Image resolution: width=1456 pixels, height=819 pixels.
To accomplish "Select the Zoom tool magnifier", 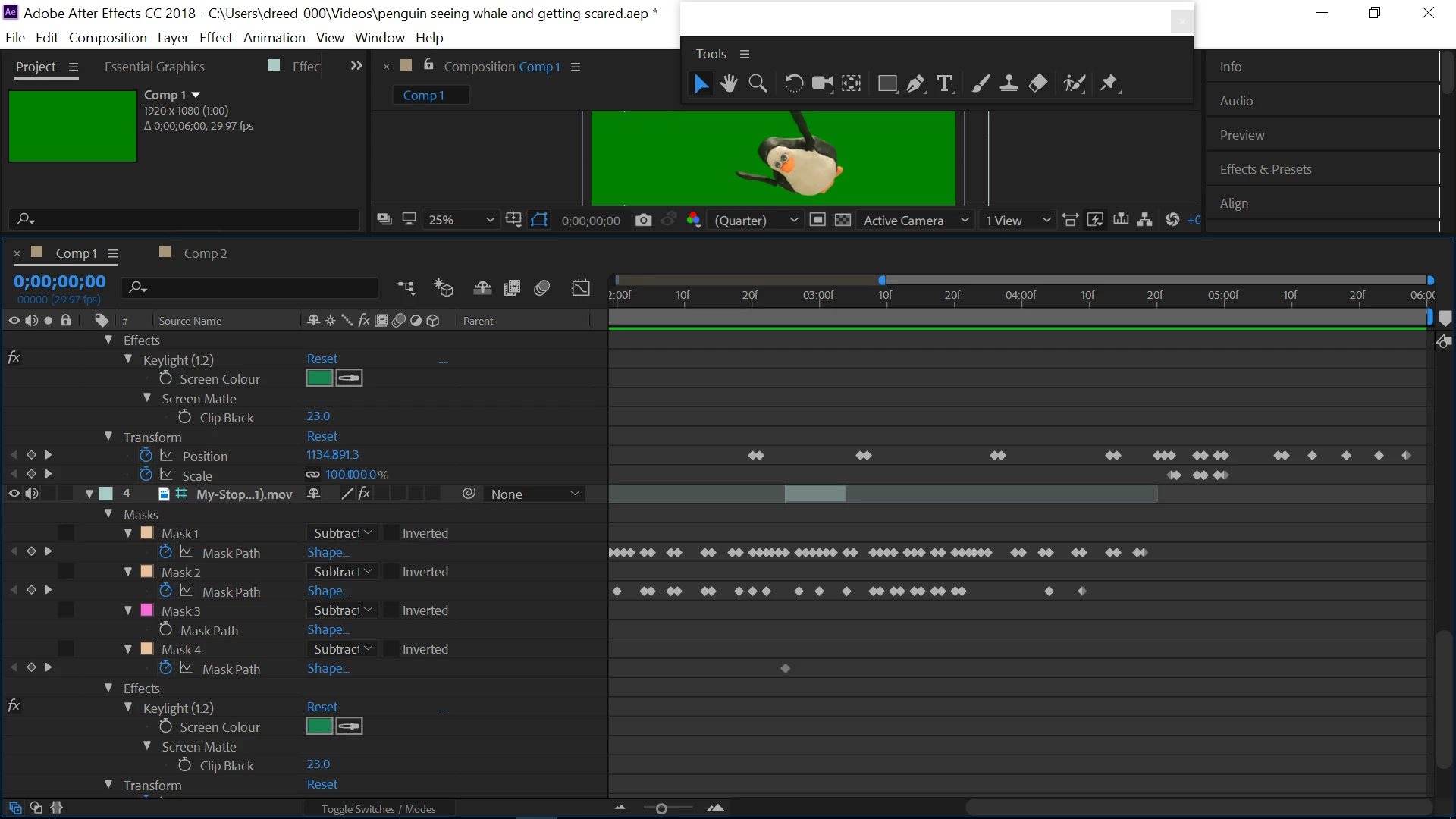I will point(758,83).
